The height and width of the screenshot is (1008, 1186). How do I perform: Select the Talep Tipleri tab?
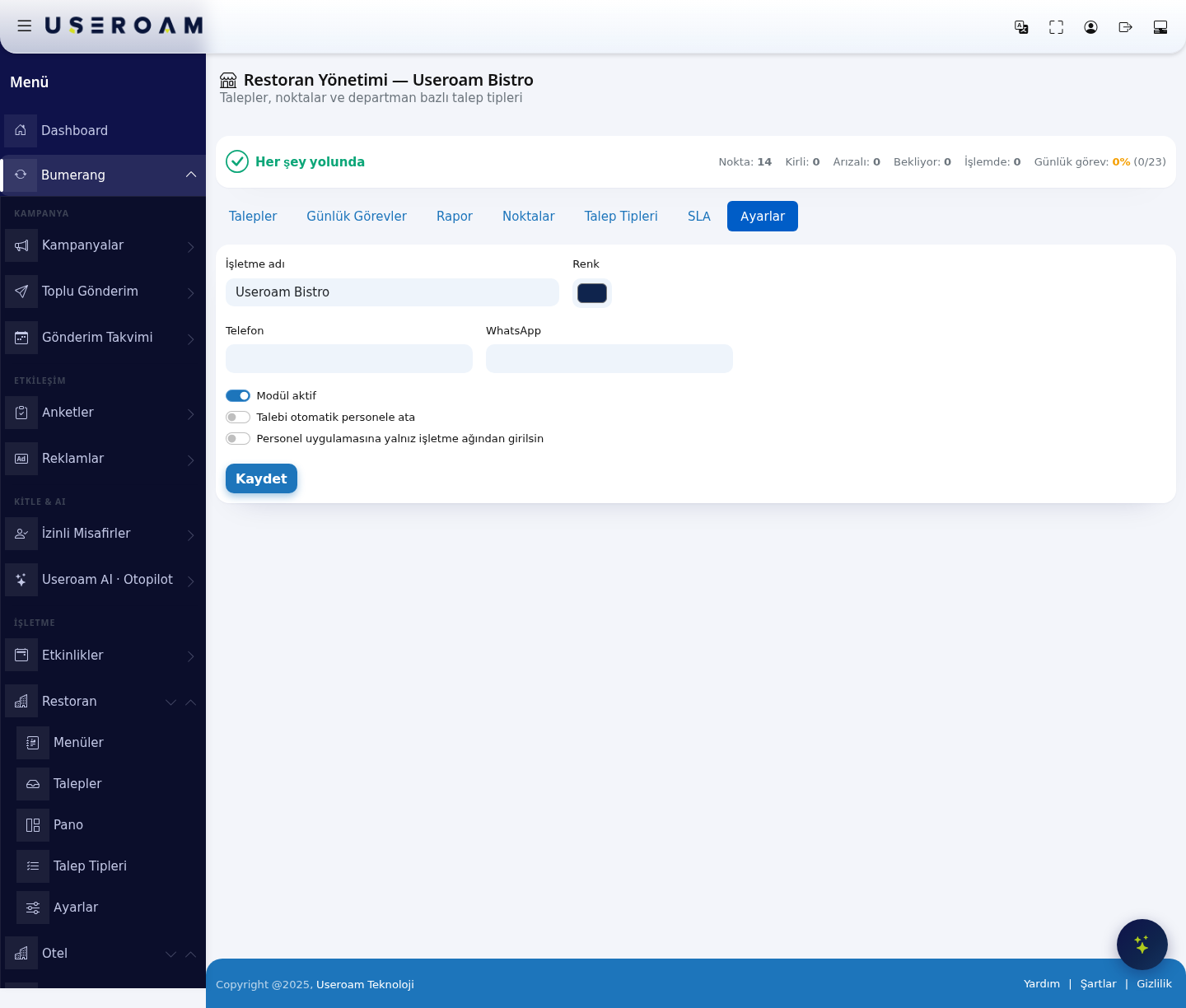pyautogui.click(x=621, y=217)
